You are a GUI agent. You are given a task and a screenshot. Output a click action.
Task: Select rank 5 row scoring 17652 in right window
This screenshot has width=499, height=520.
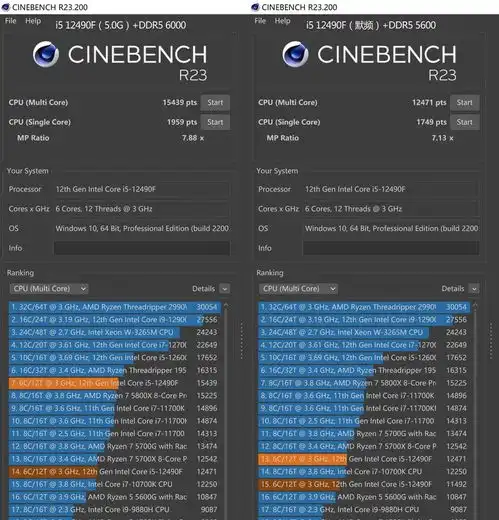(x=364, y=358)
